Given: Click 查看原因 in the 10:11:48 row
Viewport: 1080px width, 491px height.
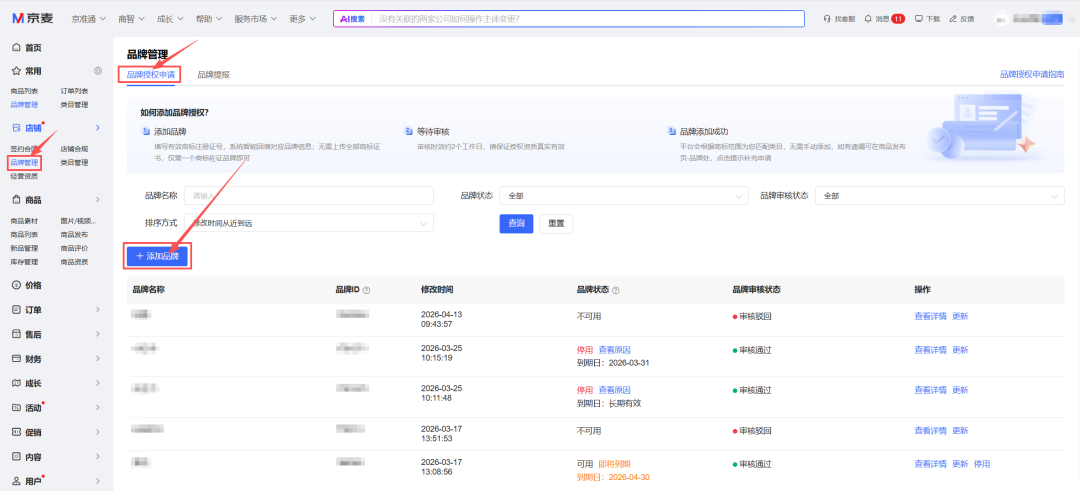Looking at the screenshot, I should click(x=614, y=390).
